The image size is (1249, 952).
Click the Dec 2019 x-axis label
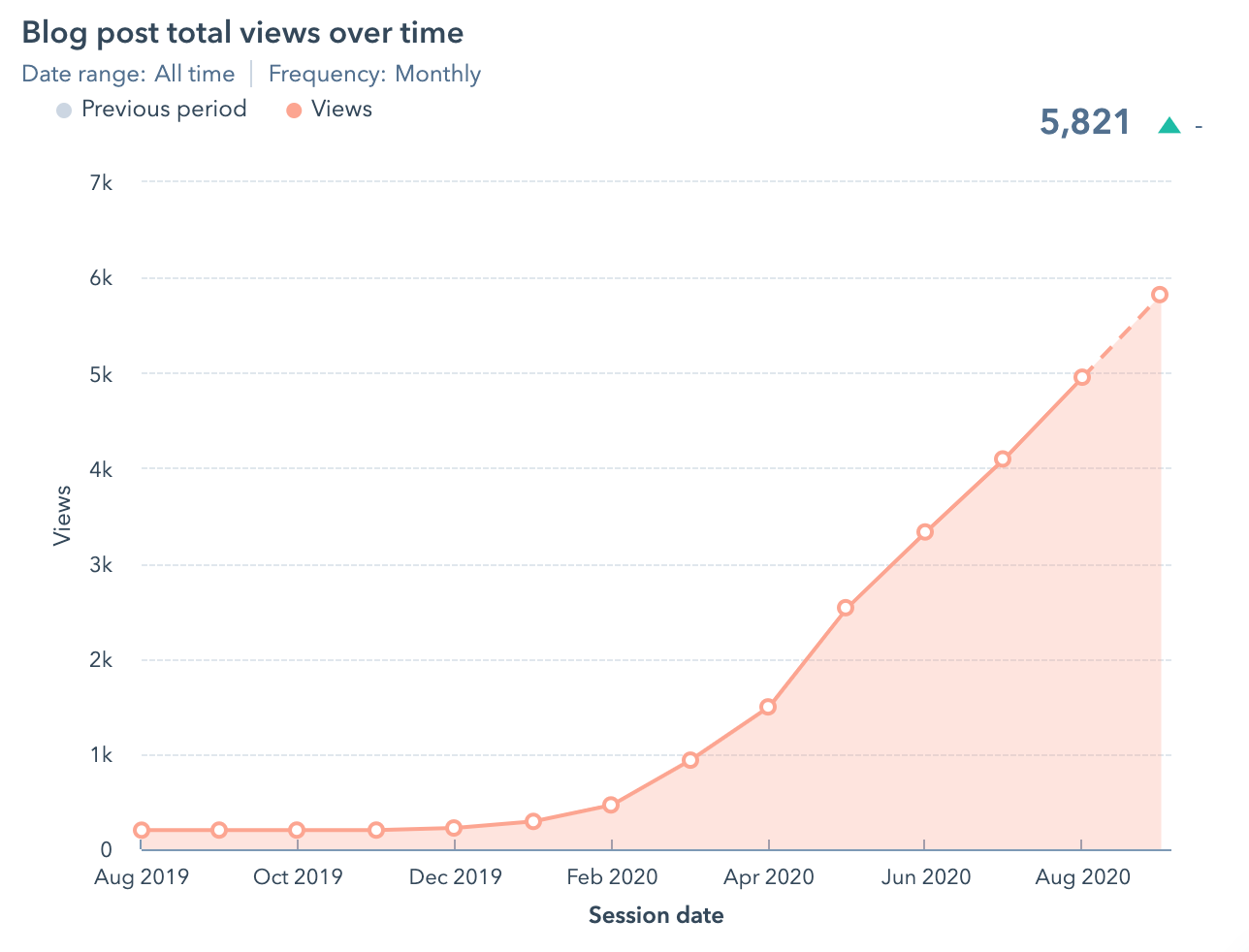455,877
